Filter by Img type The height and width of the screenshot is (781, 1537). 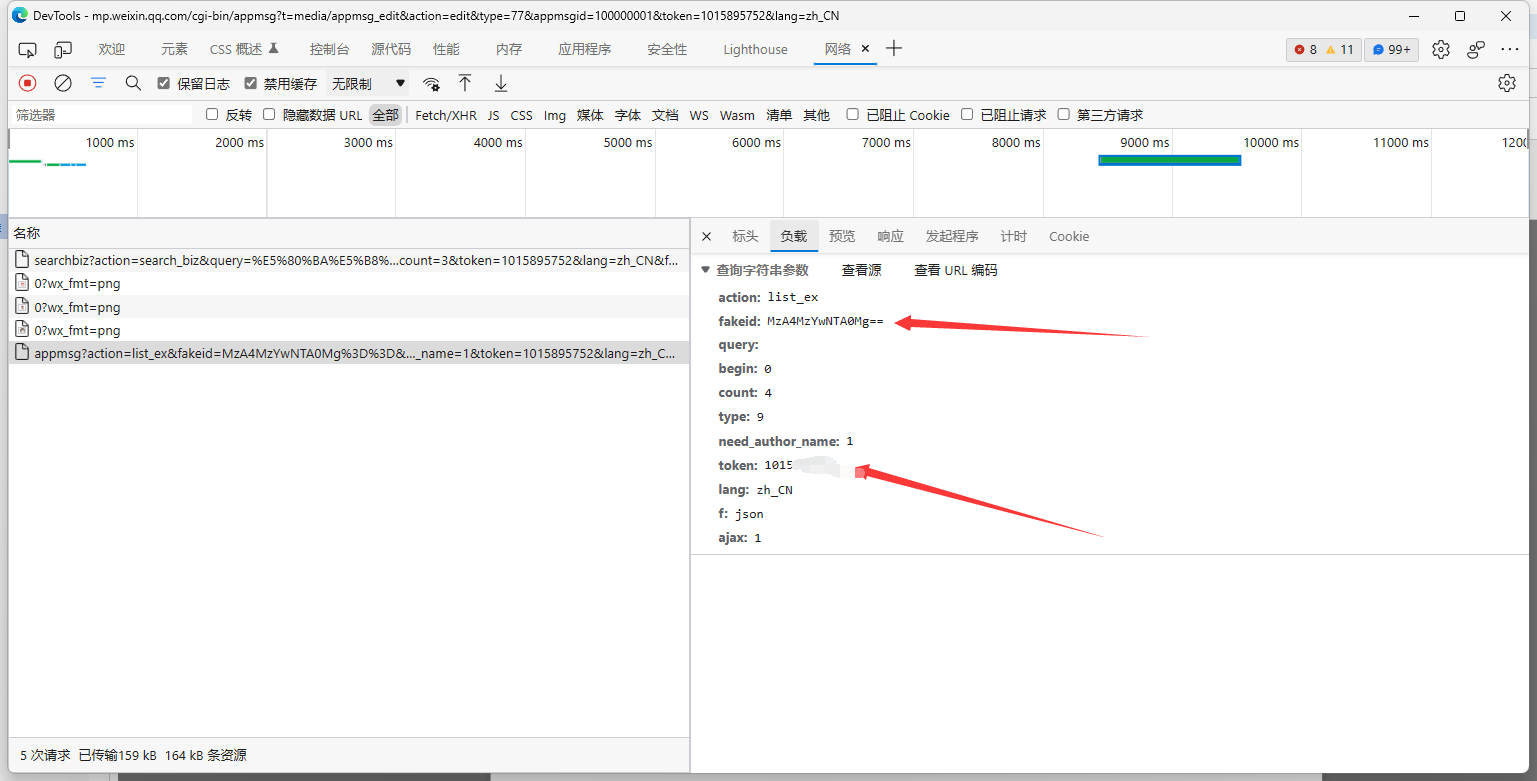(x=555, y=115)
